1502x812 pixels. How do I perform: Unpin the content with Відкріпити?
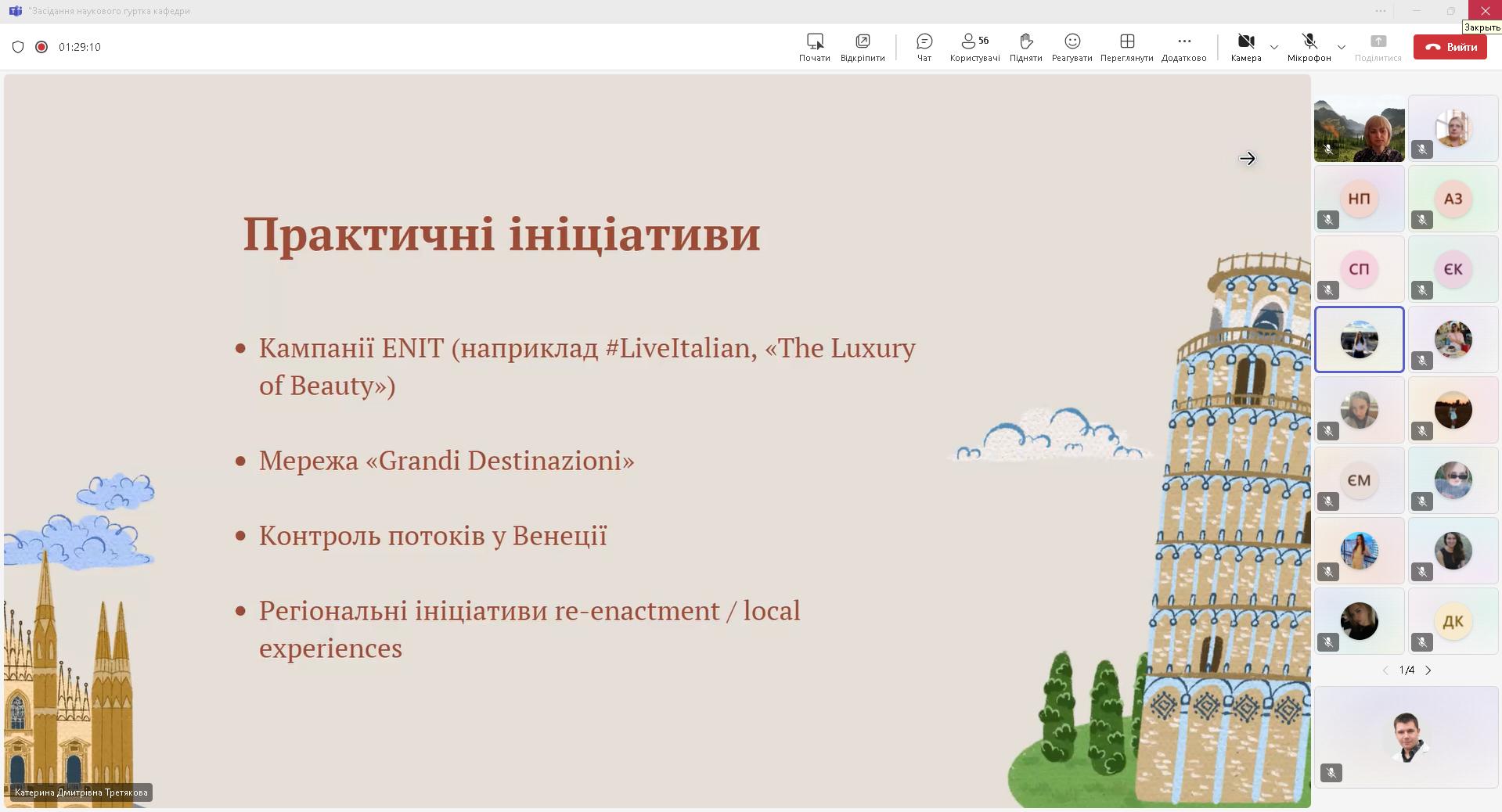pos(863,47)
